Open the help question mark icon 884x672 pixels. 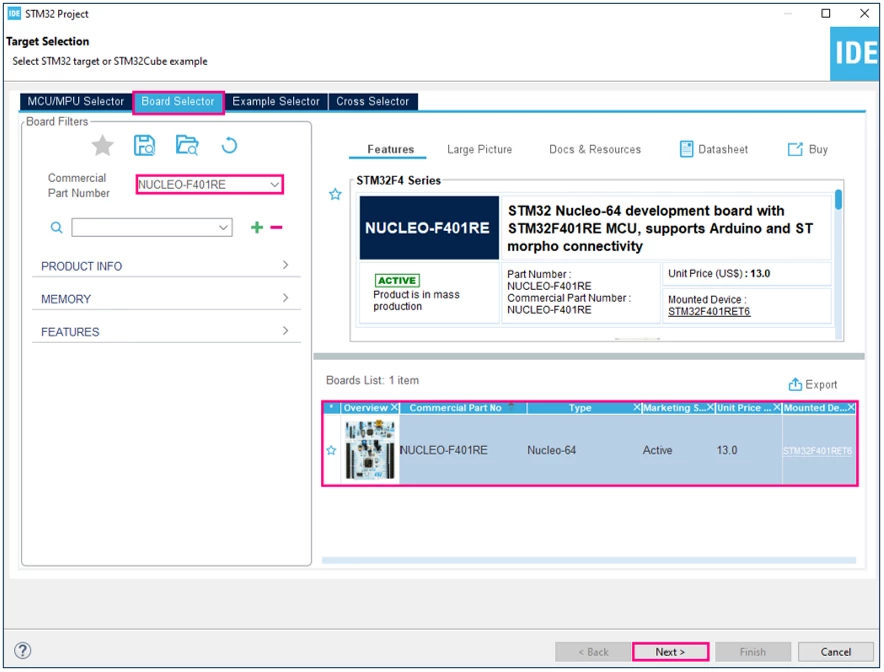23,651
